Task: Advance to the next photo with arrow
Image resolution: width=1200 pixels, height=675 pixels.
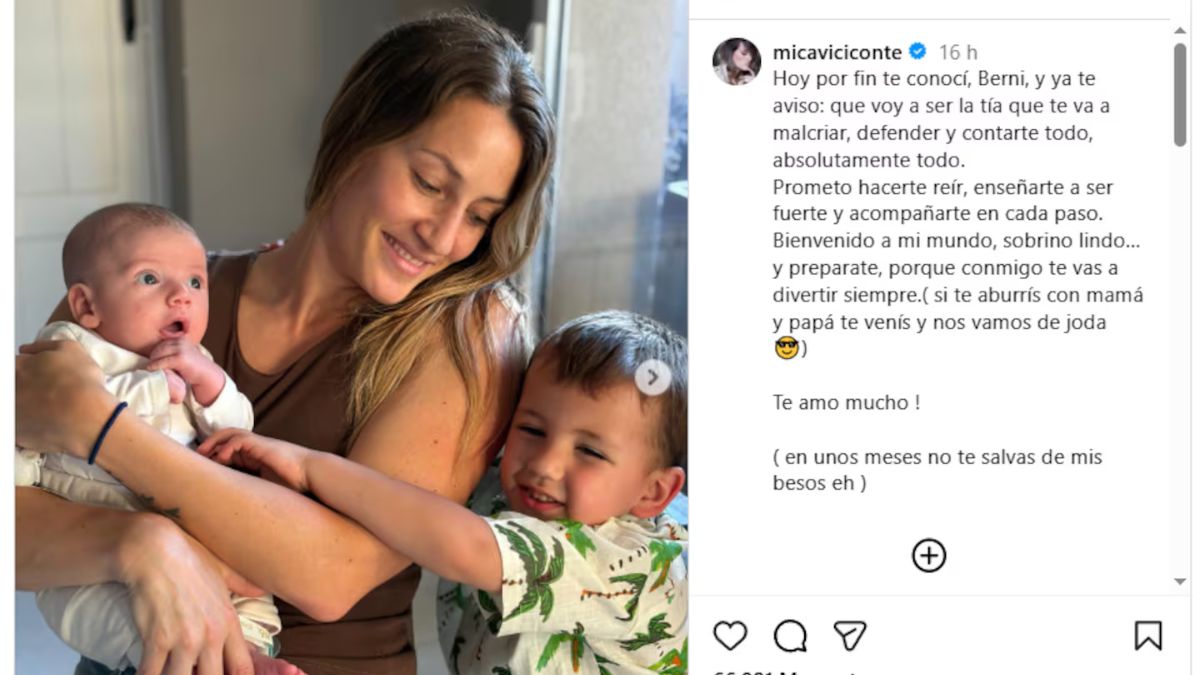Action: (x=653, y=377)
